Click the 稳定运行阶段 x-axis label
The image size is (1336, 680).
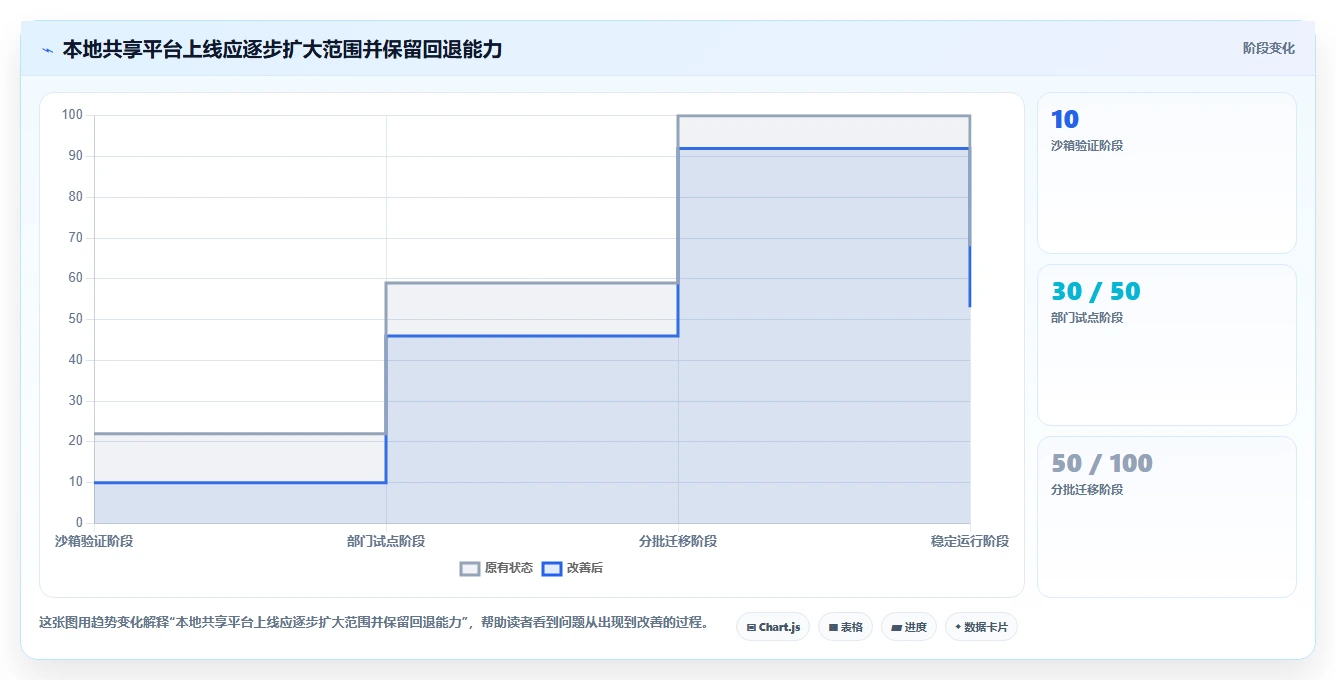coord(970,541)
